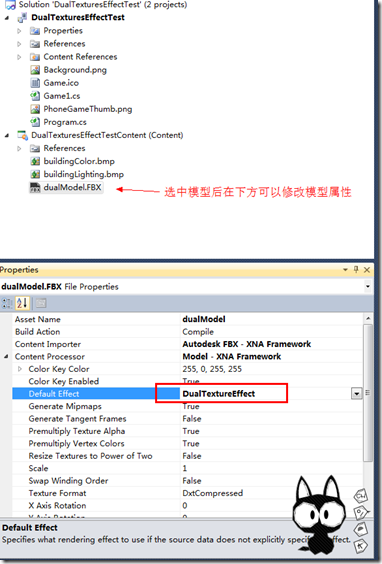Select Background.png in the solution tree
Viewport: 382px width, 564px height.
click(75, 70)
